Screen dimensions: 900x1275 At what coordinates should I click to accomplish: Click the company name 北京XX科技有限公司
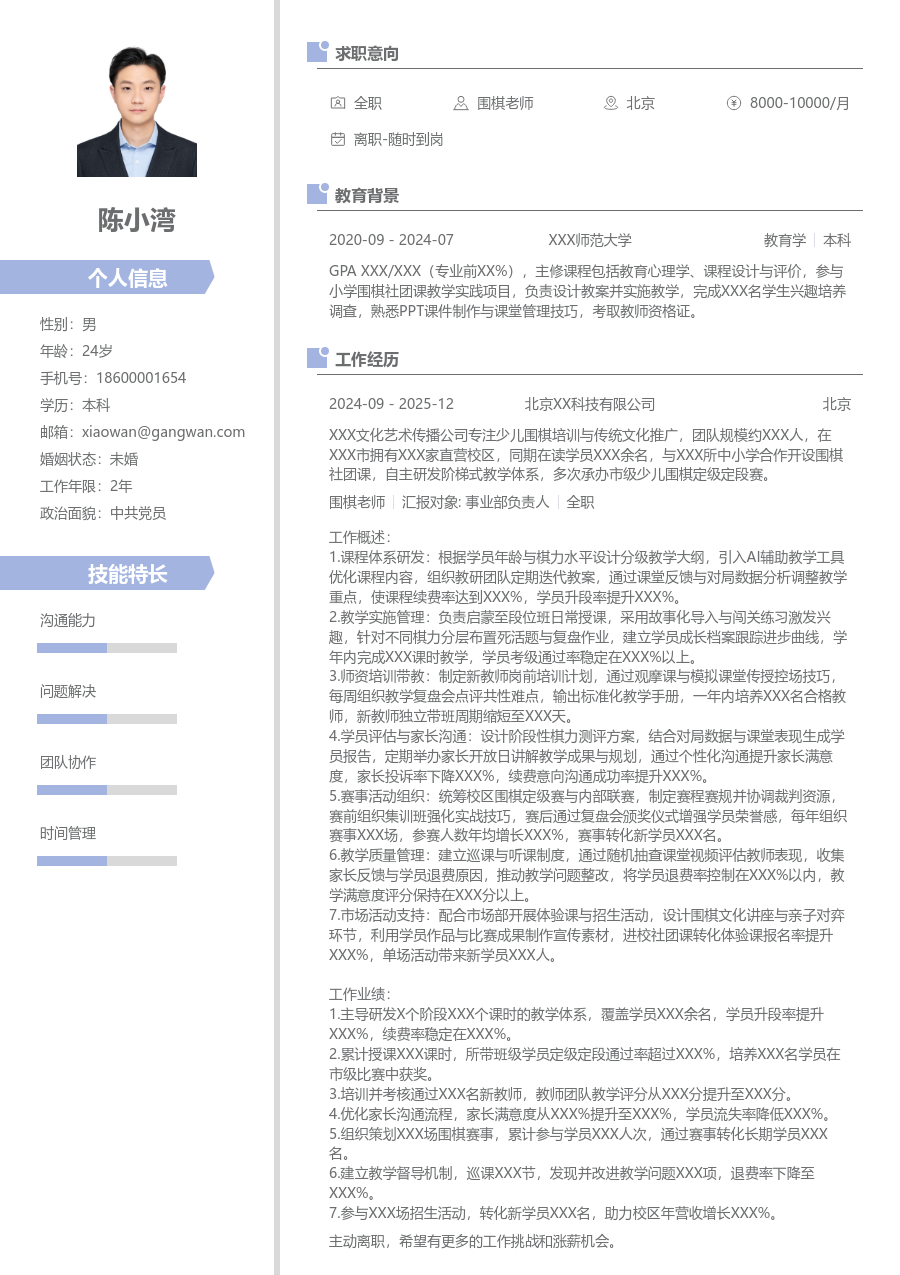coord(589,404)
